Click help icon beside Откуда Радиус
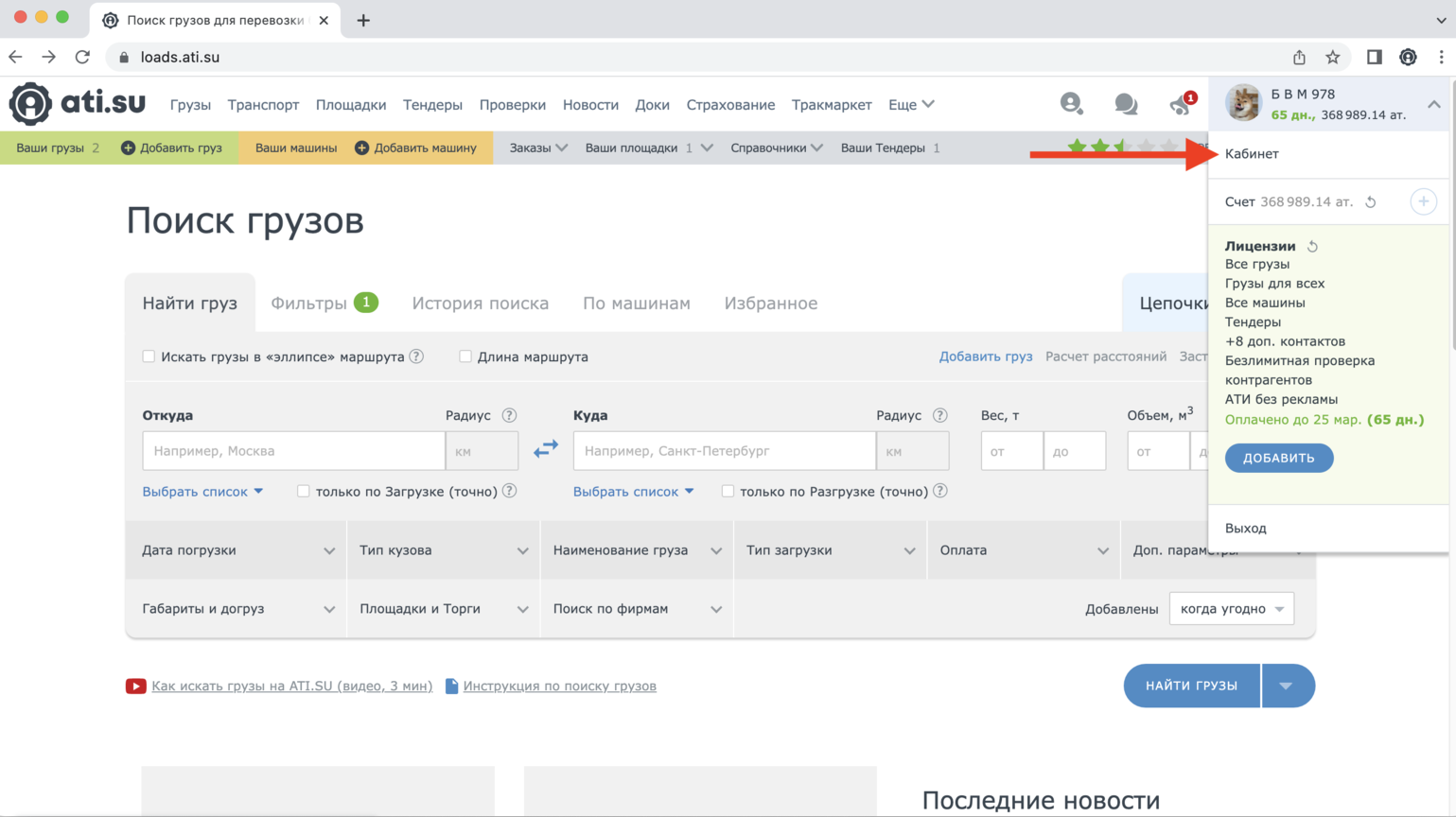 pos(509,415)
